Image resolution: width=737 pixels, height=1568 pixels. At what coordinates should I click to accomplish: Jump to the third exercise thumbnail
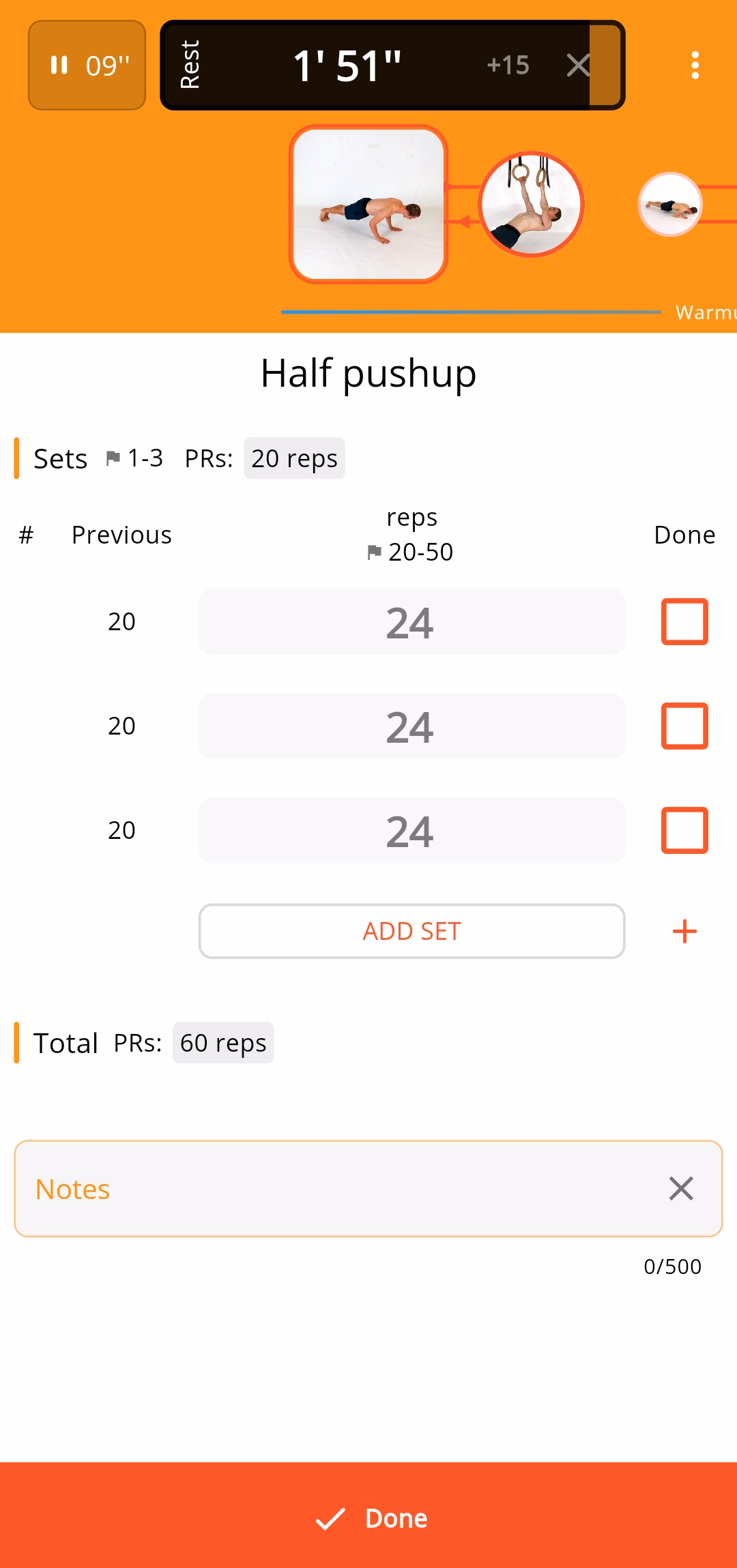pos(670,204)
